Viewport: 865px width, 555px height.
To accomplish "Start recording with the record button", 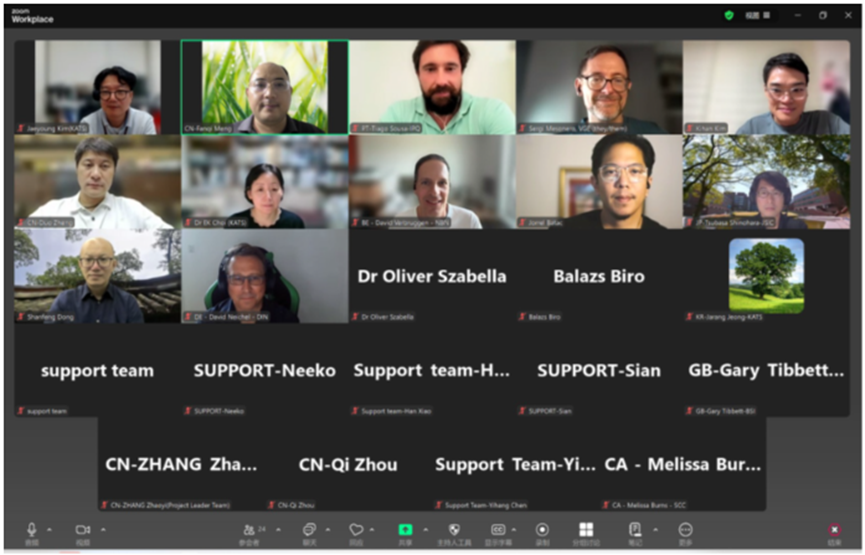I will 542,530.
